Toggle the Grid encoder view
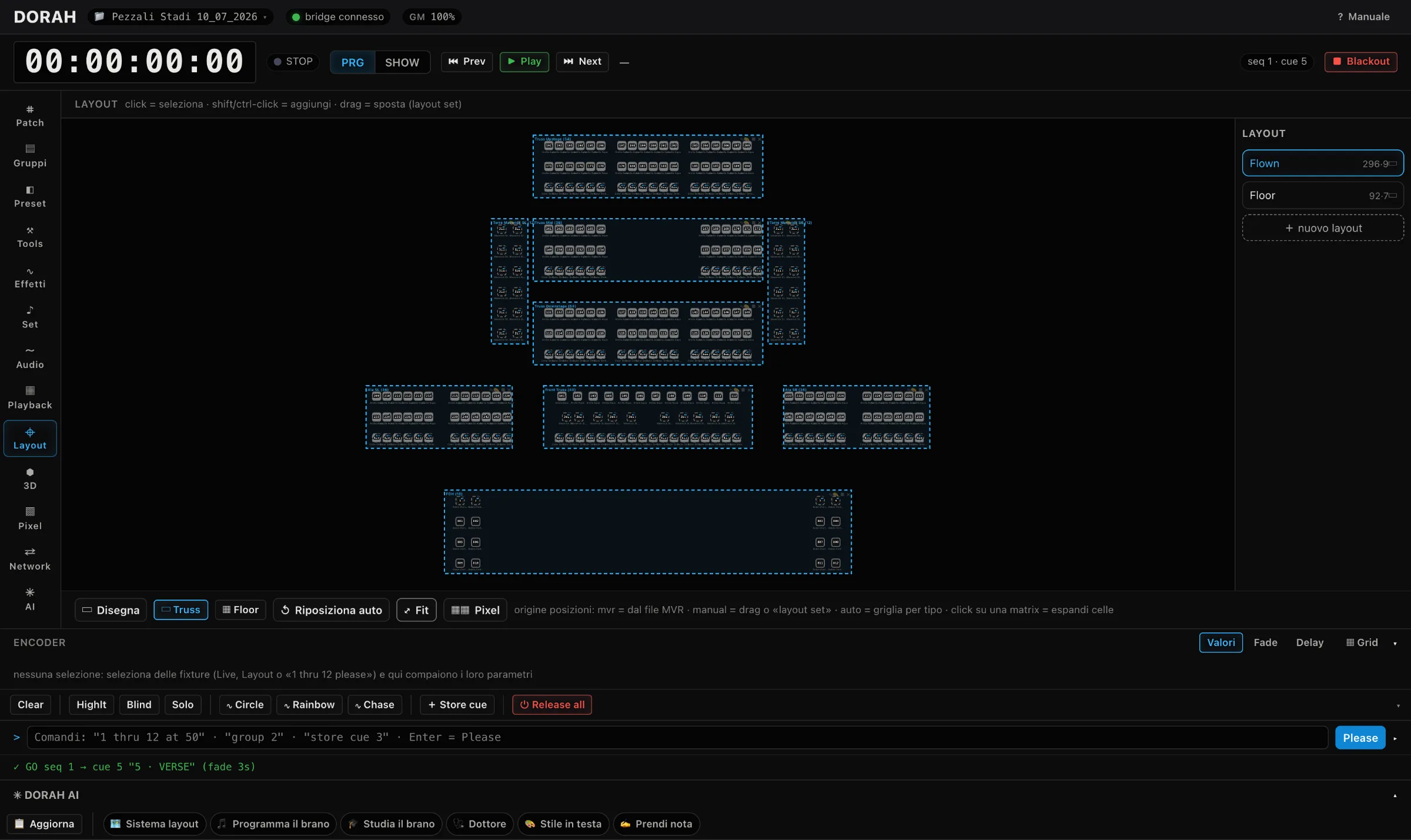The width and height of the screenshot is (1411, 840). pos(1362,642)
